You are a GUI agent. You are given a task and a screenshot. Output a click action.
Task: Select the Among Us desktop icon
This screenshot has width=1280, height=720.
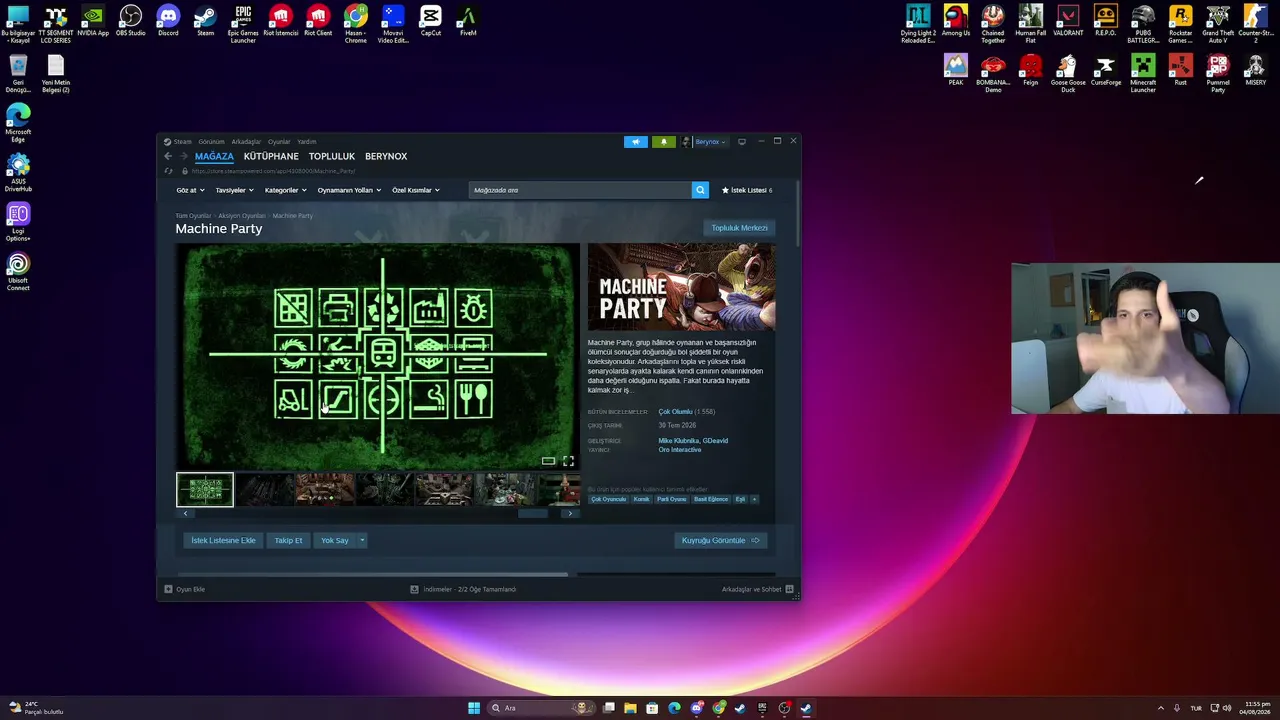tap(956, 21)
